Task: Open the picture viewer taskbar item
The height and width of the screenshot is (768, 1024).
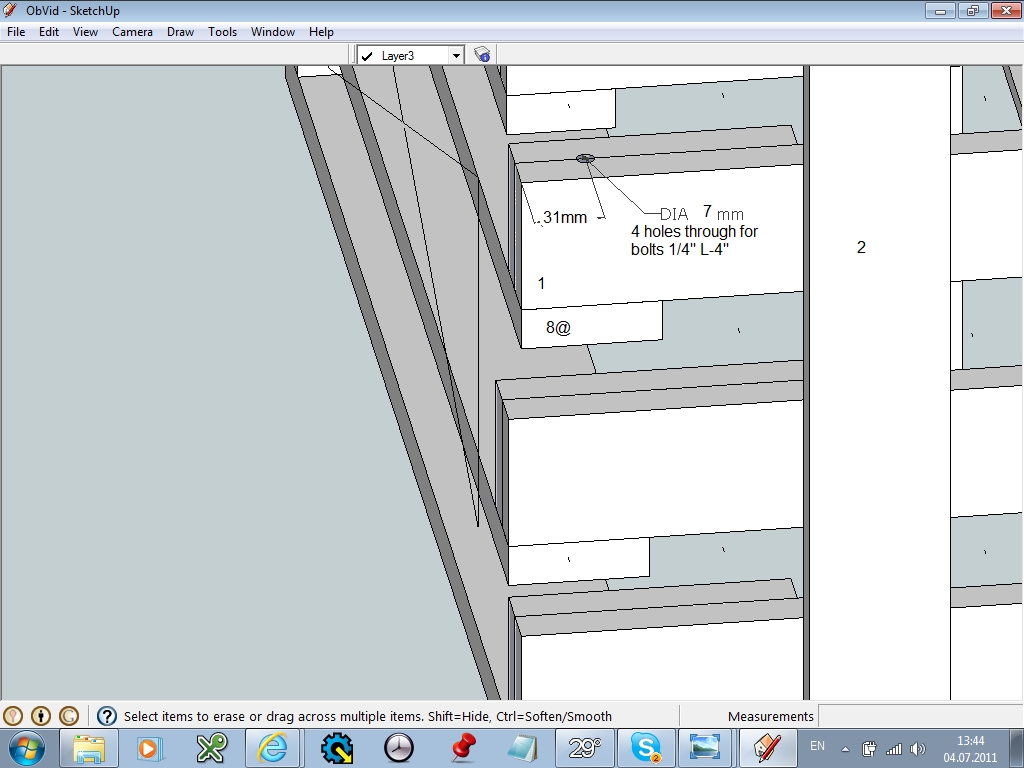Action: (x=705, y=748)
